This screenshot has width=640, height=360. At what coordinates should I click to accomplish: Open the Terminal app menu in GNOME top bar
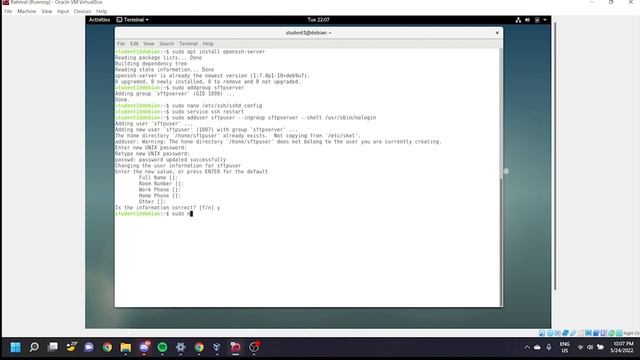coord(133,20)
